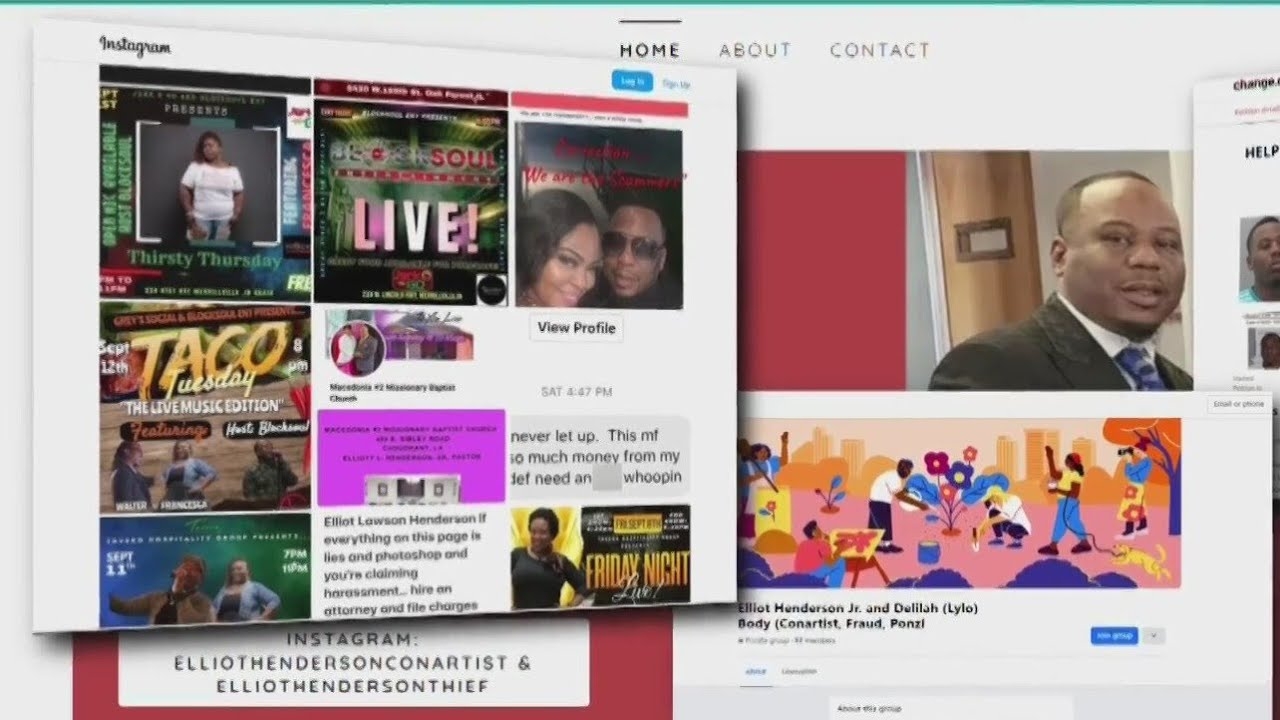Open the pink Macedonia church address post
Image resolution: width=1280 pixels, height=720 pixels.
pos(411,457)
